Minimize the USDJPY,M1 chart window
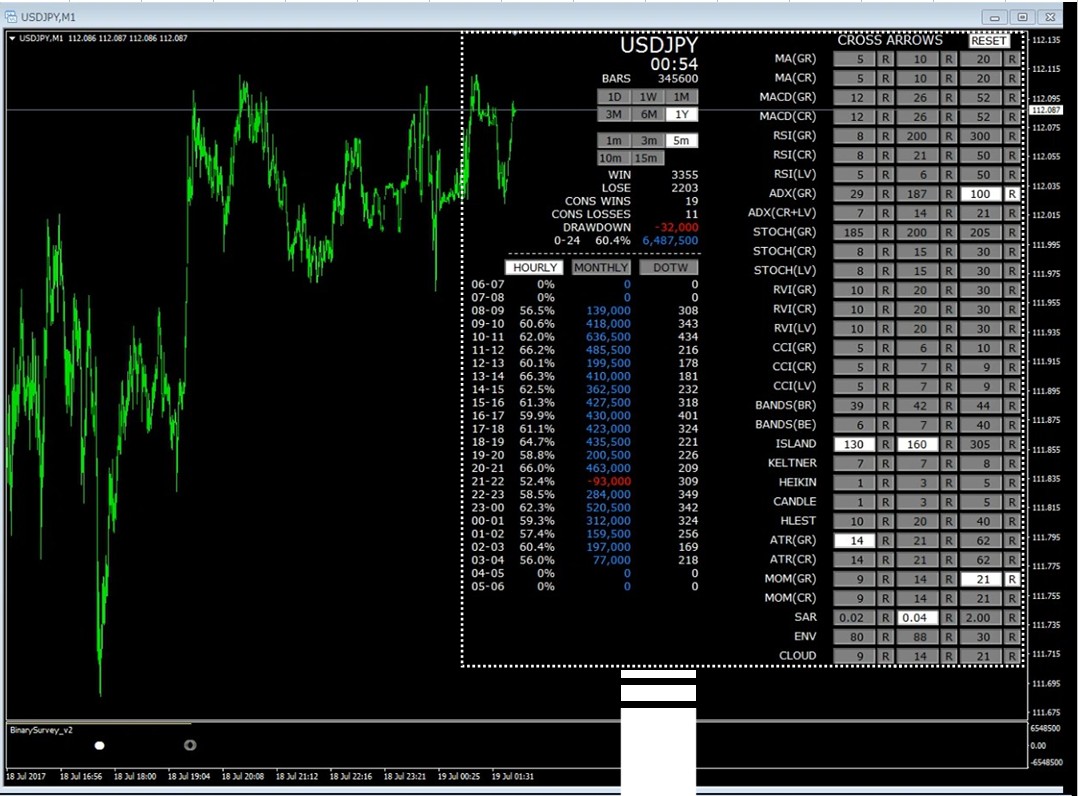This screenshot has height=796, width=1078. pos(994,17)
